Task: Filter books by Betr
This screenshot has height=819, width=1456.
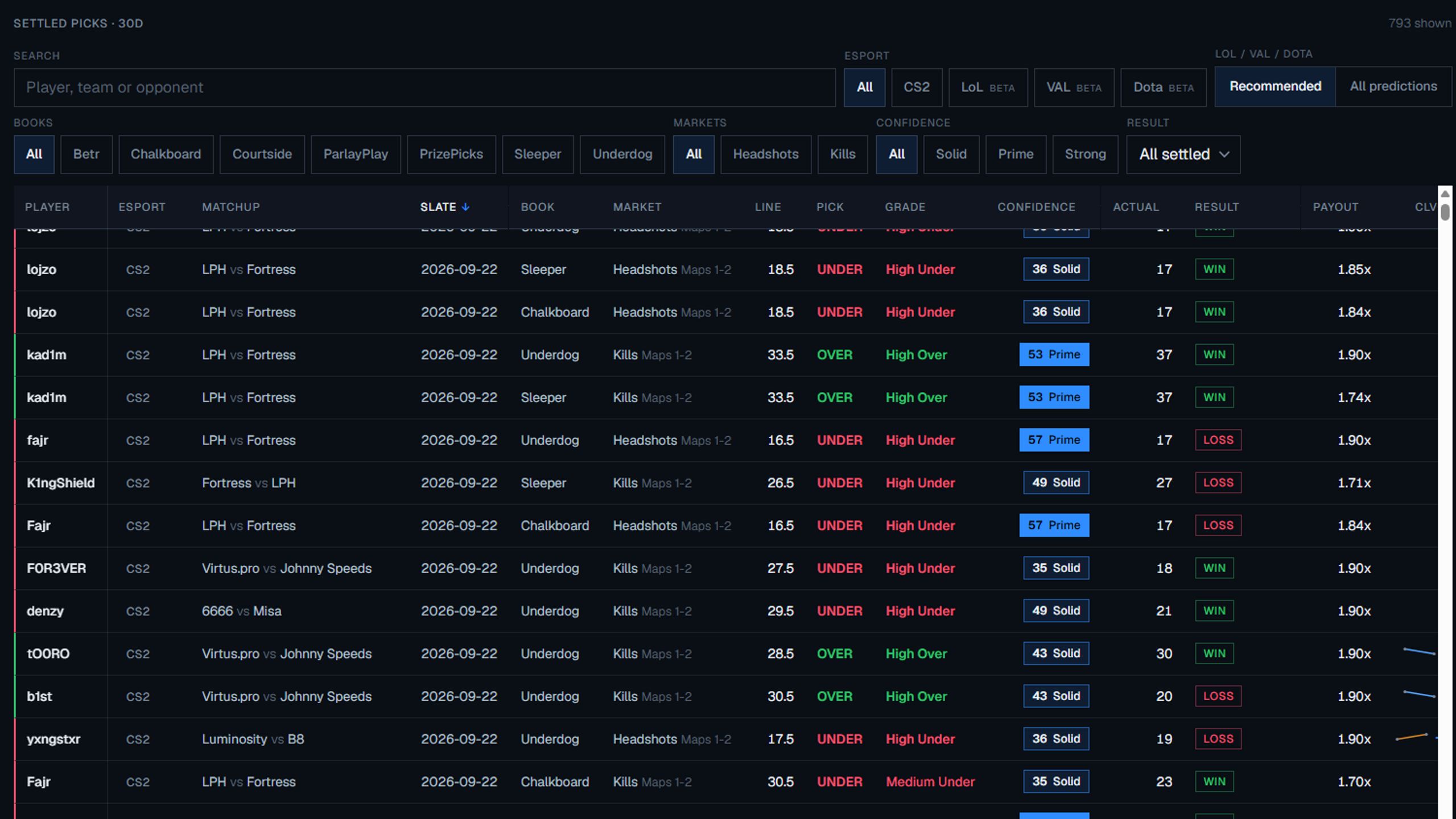Action: tap(86, 154)
